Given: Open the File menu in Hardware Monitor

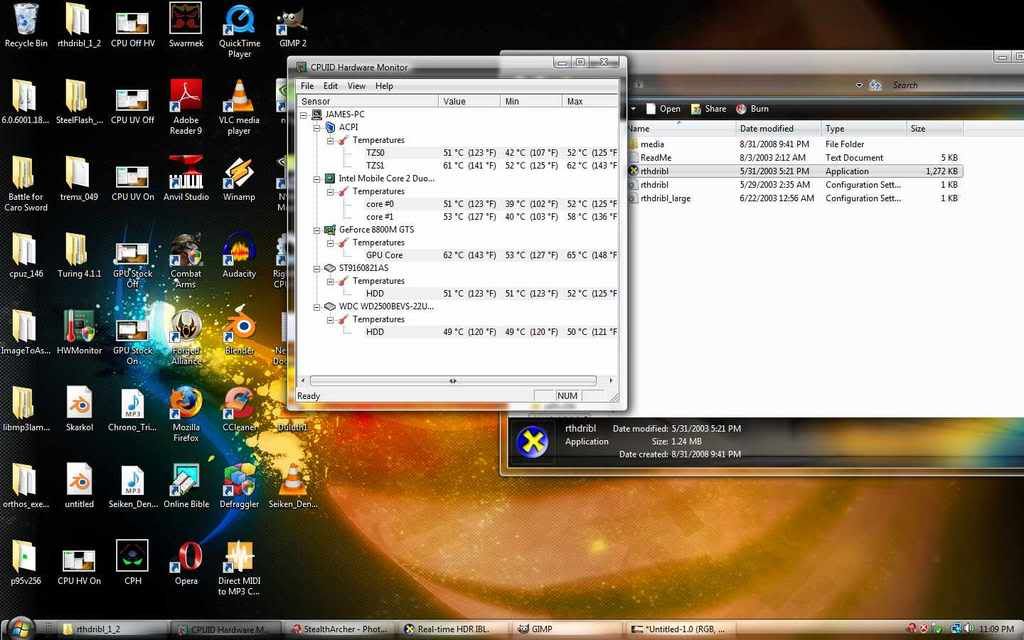Looking at the screenshot, I should (x=307, y=86).
